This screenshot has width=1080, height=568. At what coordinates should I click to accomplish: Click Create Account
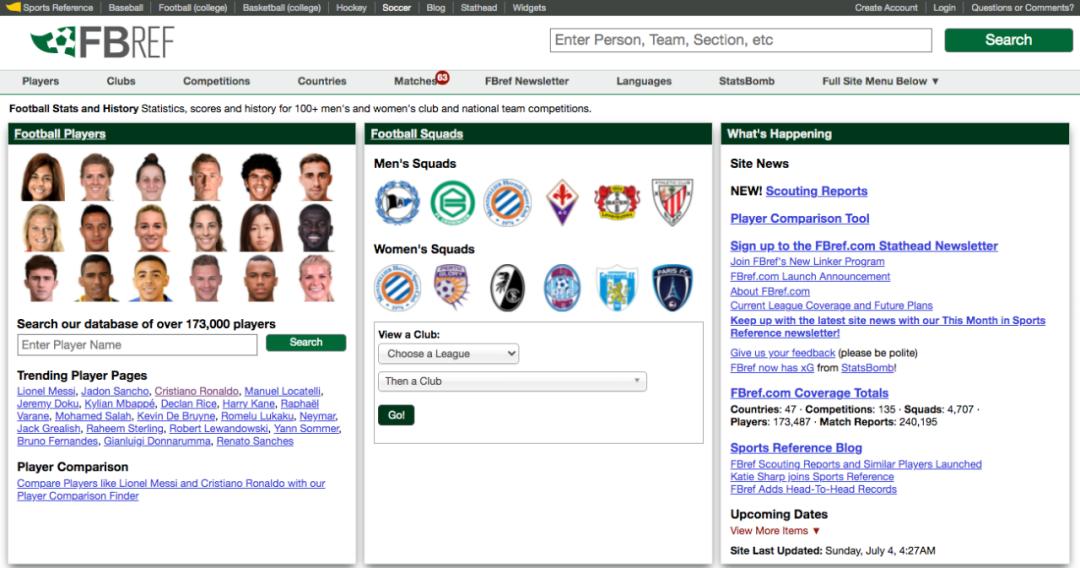coord(886,8)
